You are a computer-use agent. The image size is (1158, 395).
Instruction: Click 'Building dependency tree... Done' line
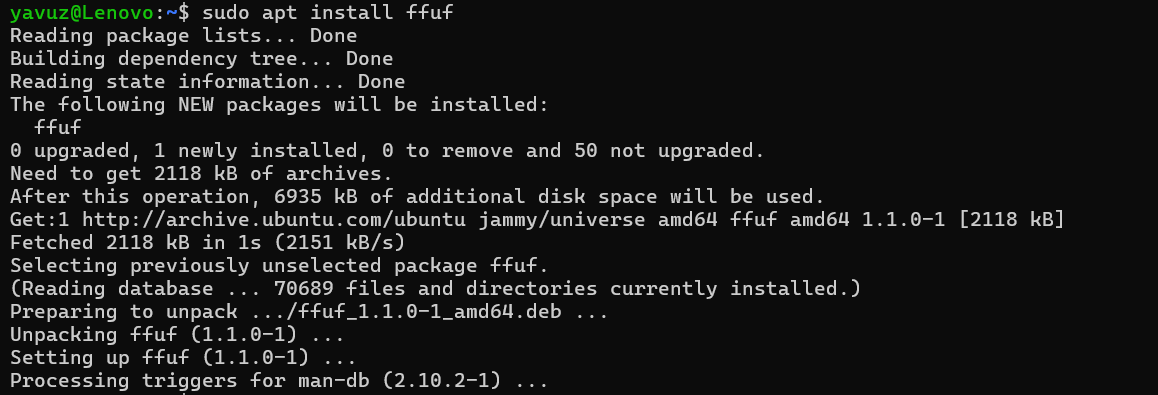(202, 58)
